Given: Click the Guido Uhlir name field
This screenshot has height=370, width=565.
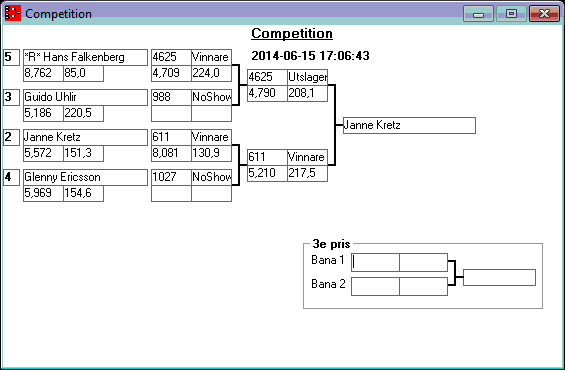Looking at the screenshot, I should (x=85, y=97).
